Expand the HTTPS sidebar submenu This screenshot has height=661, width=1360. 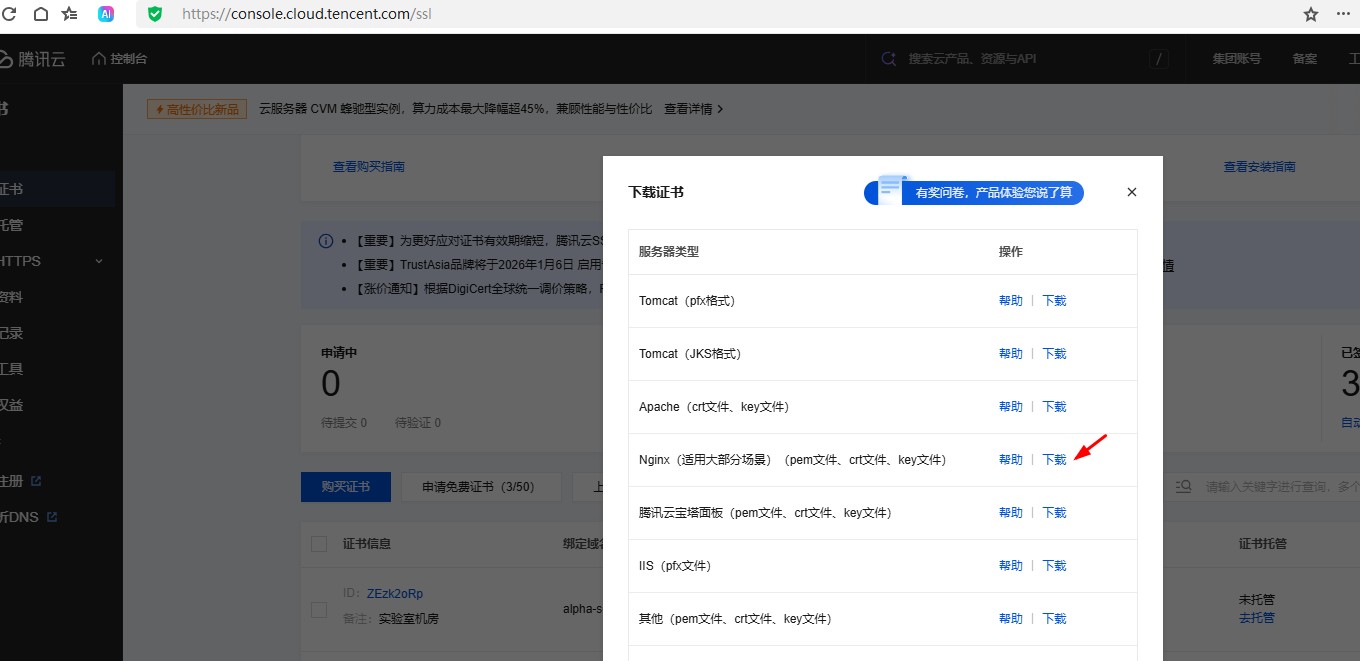click(99, 261)
